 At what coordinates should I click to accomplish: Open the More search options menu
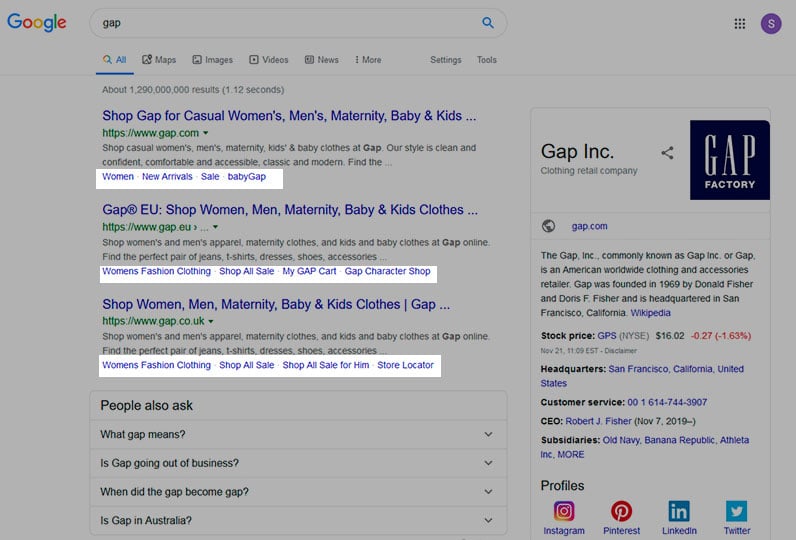368,60
